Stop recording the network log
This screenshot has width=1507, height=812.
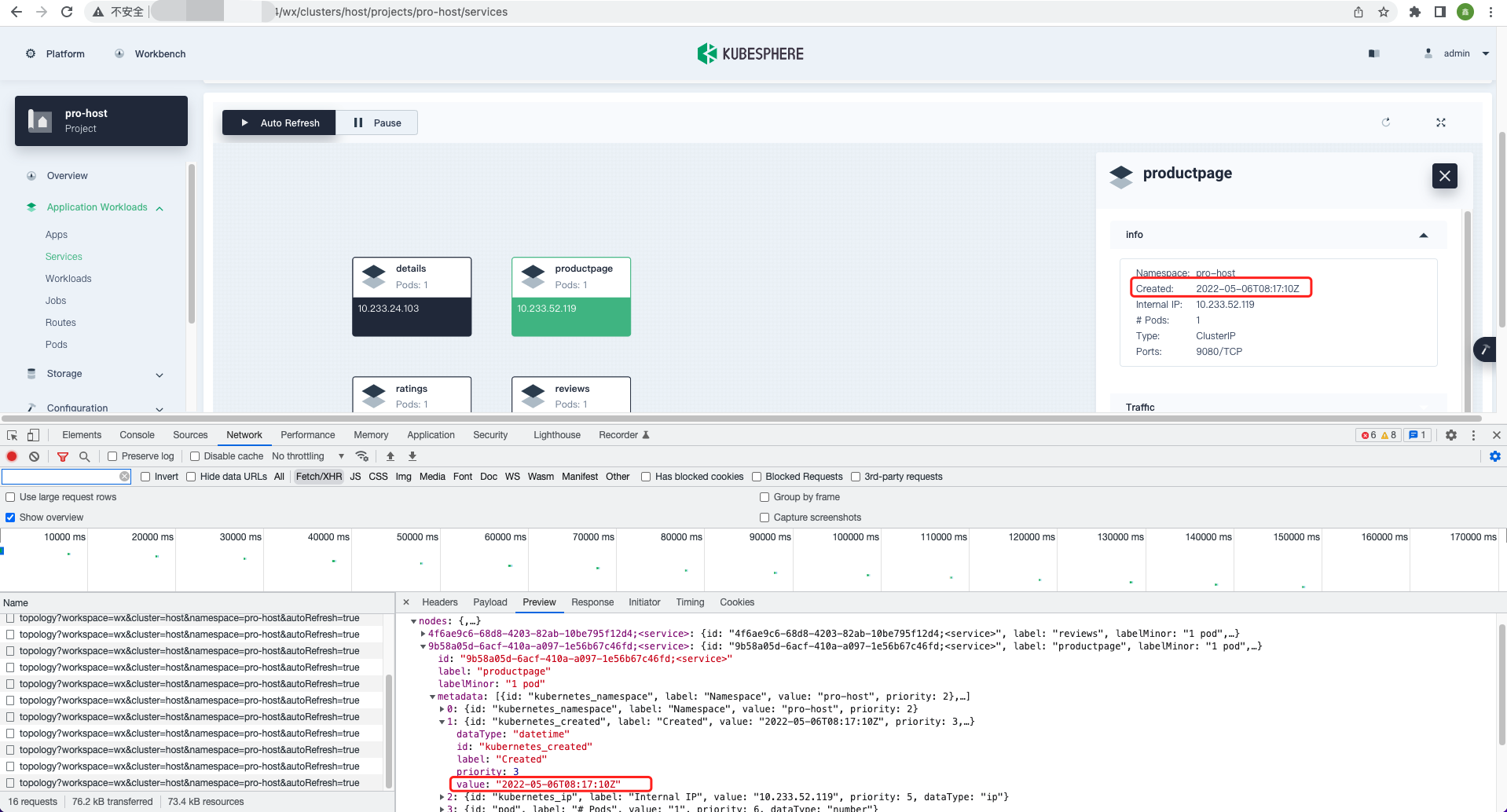(x=12, y=456)
